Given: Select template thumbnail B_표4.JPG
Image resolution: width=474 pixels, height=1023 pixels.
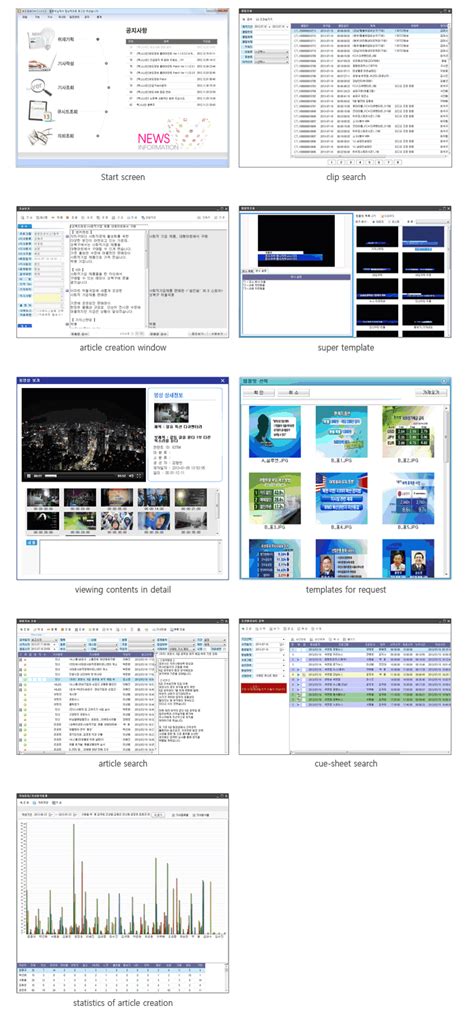Looking at the screenshot, I should click(341, 498).
